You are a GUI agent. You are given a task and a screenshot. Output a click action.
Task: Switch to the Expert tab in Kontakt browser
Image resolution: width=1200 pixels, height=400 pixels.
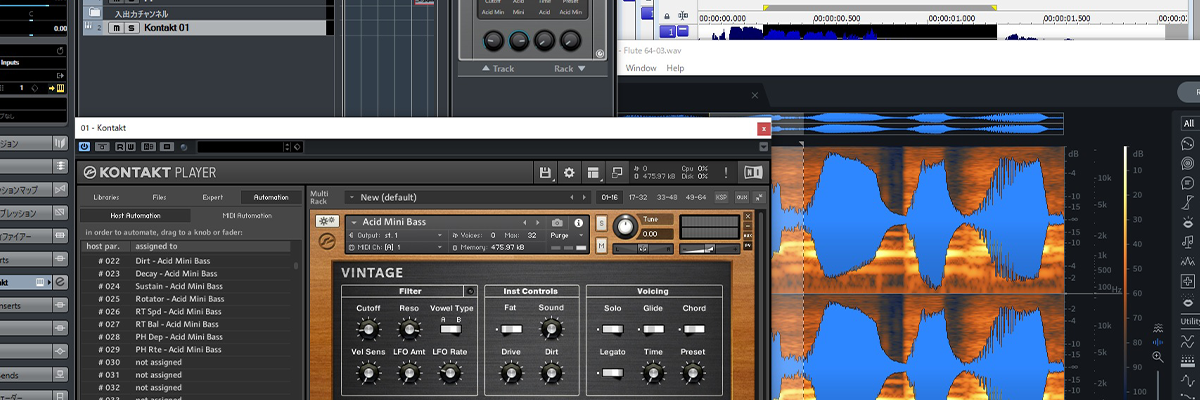[213, 197]
